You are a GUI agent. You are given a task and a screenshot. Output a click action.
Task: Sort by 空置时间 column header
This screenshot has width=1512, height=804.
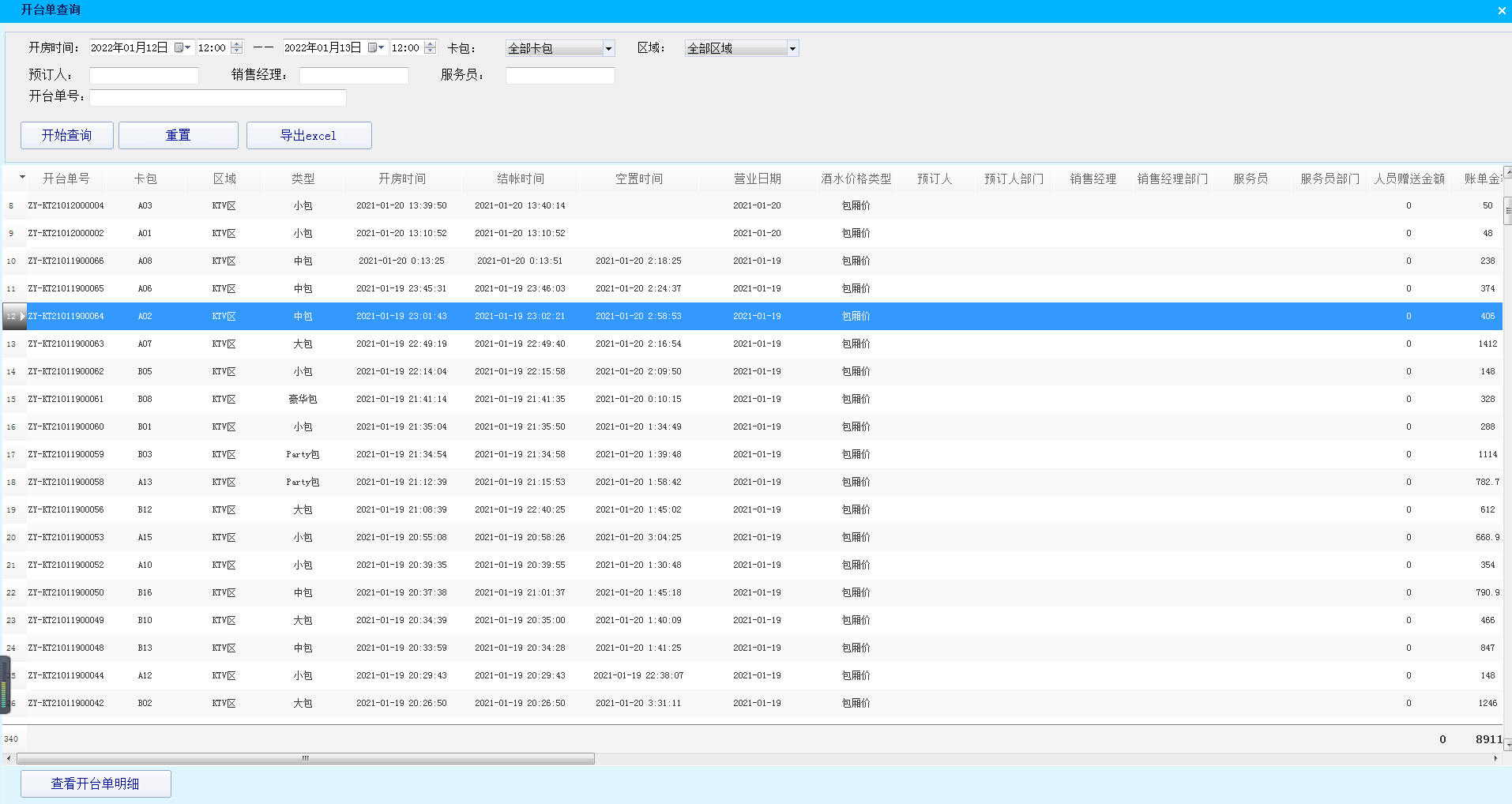pos(639,179)
